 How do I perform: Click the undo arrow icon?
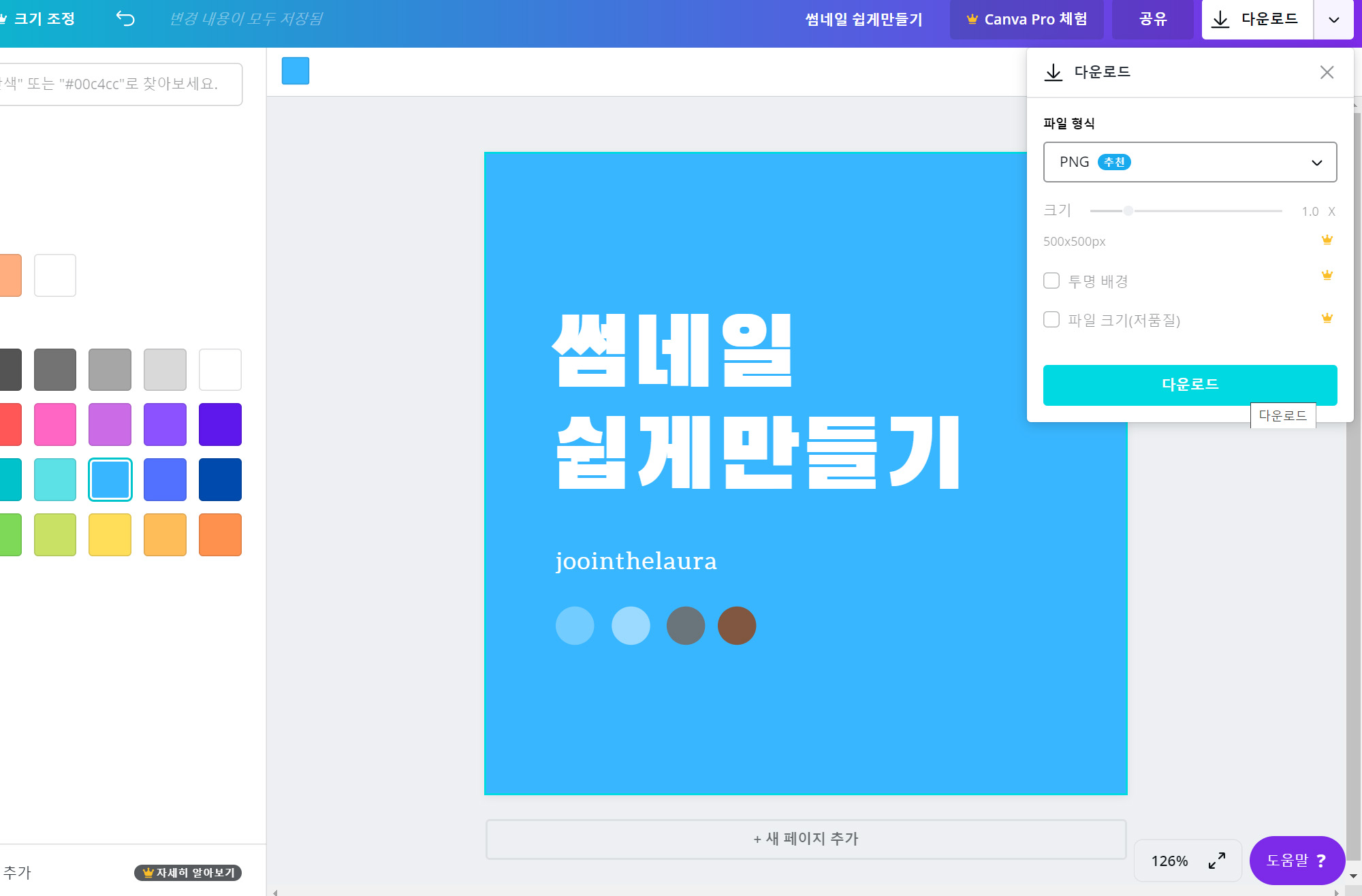[x=125, y=18]
